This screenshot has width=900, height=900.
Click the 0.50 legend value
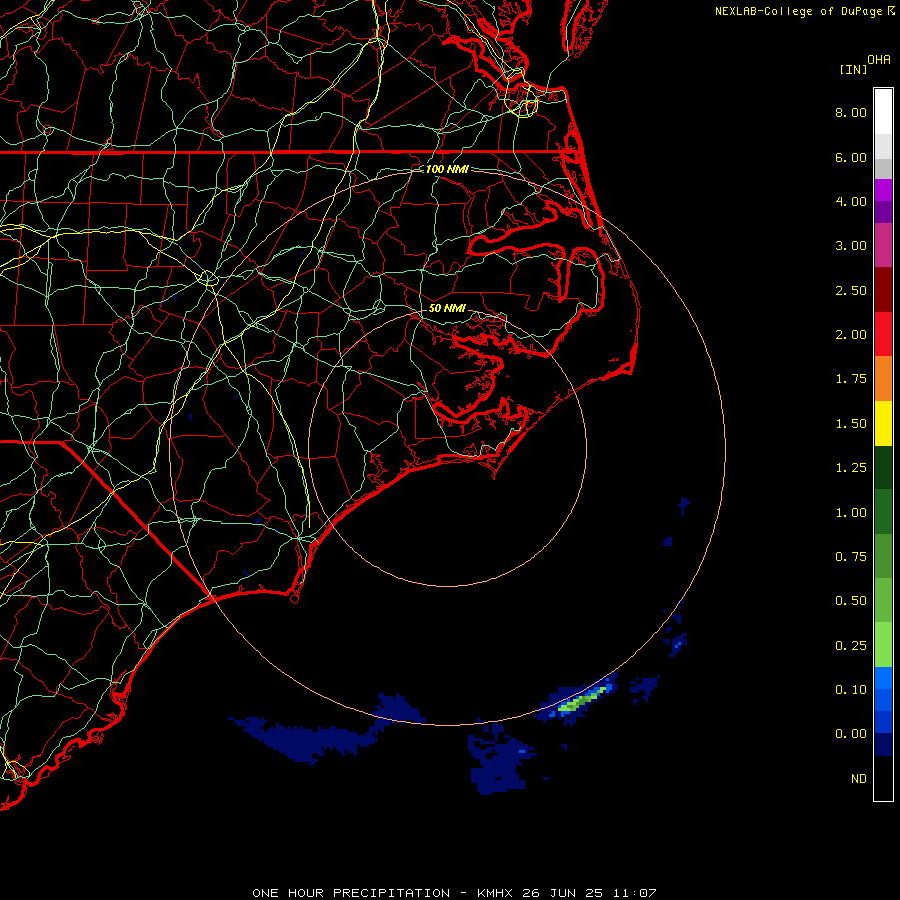pos(851,601)
